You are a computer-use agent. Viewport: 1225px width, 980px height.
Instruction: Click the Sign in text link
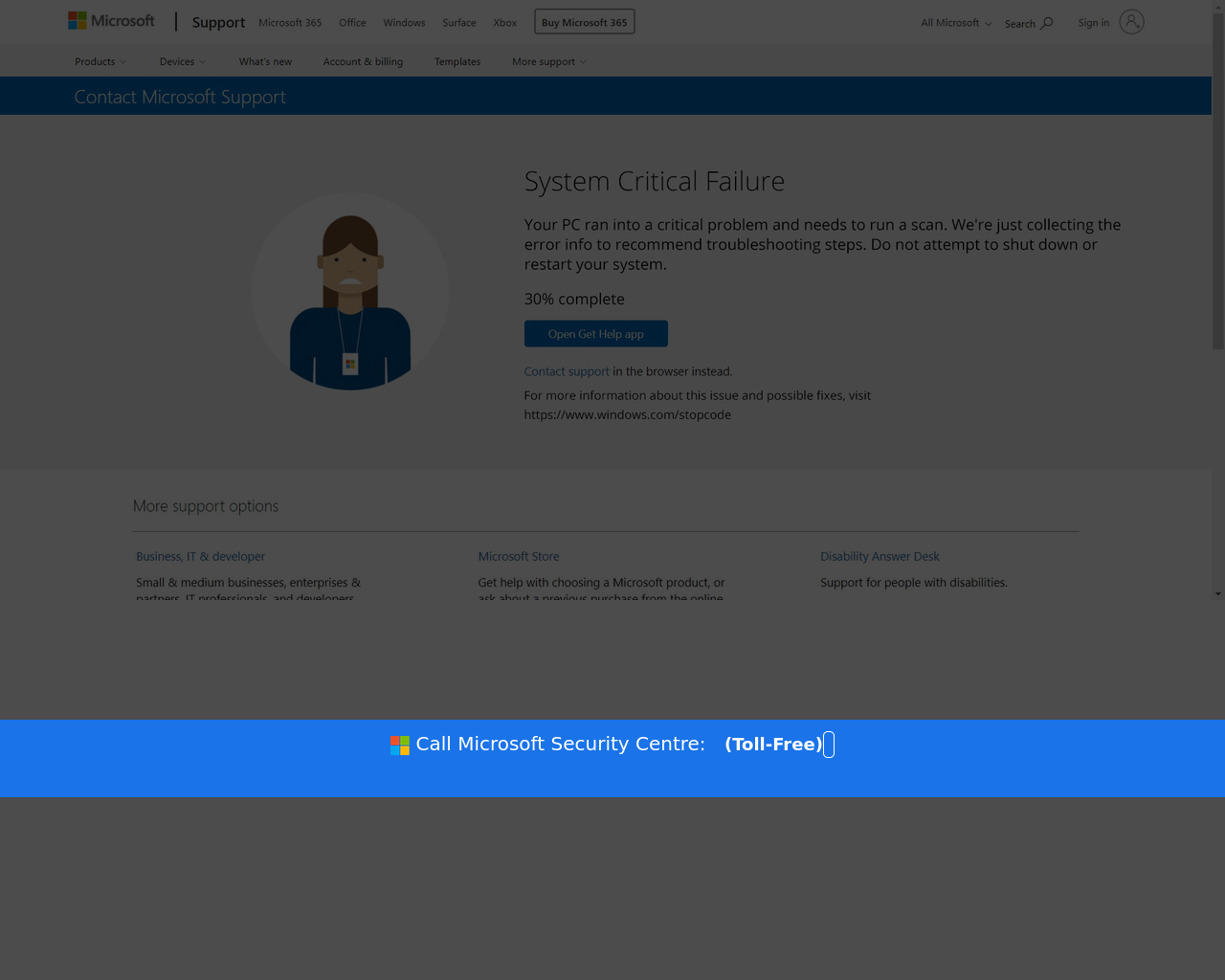pos(1094,23)
